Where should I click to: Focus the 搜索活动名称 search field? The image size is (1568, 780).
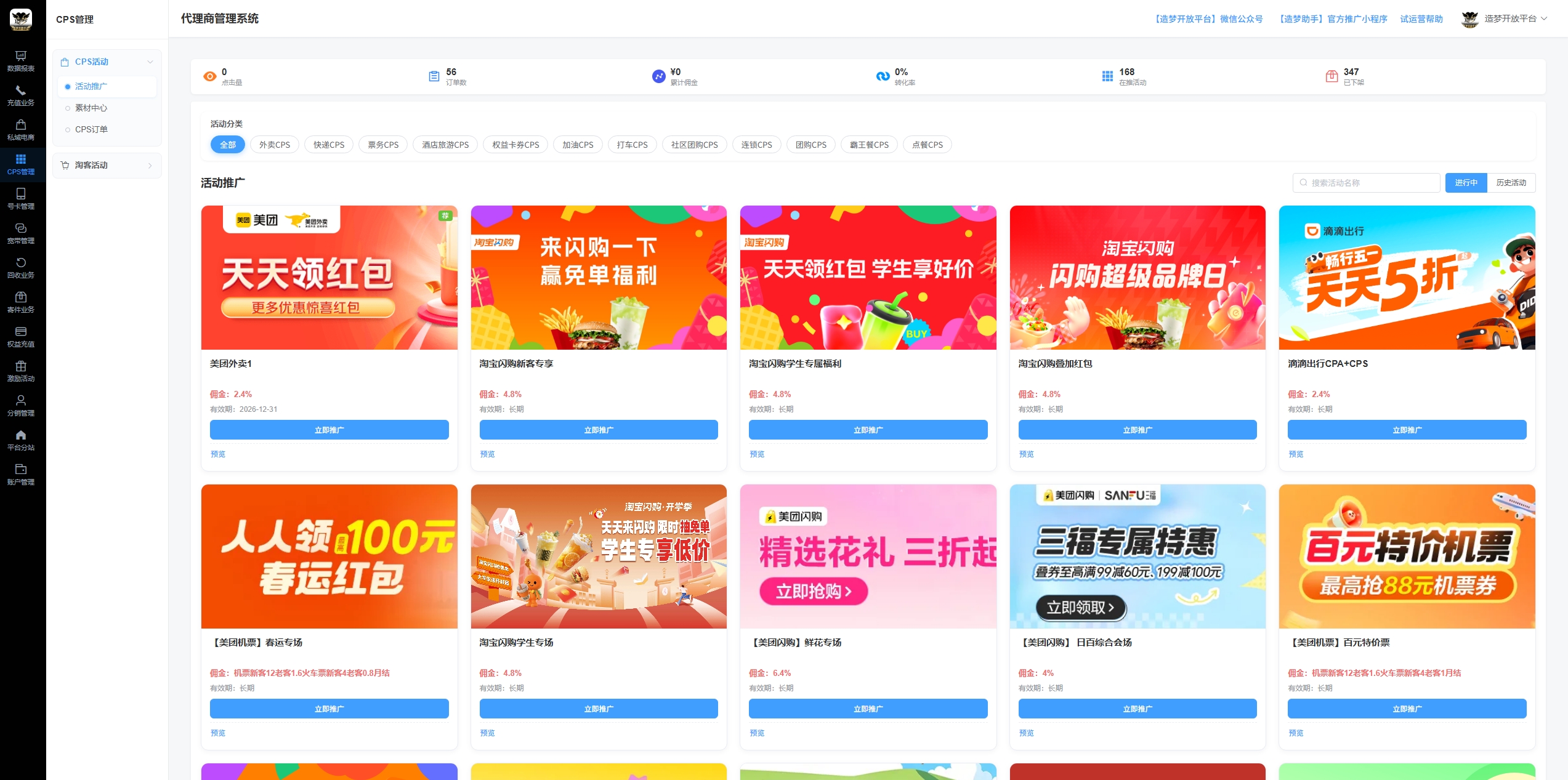coord(1366,183)
